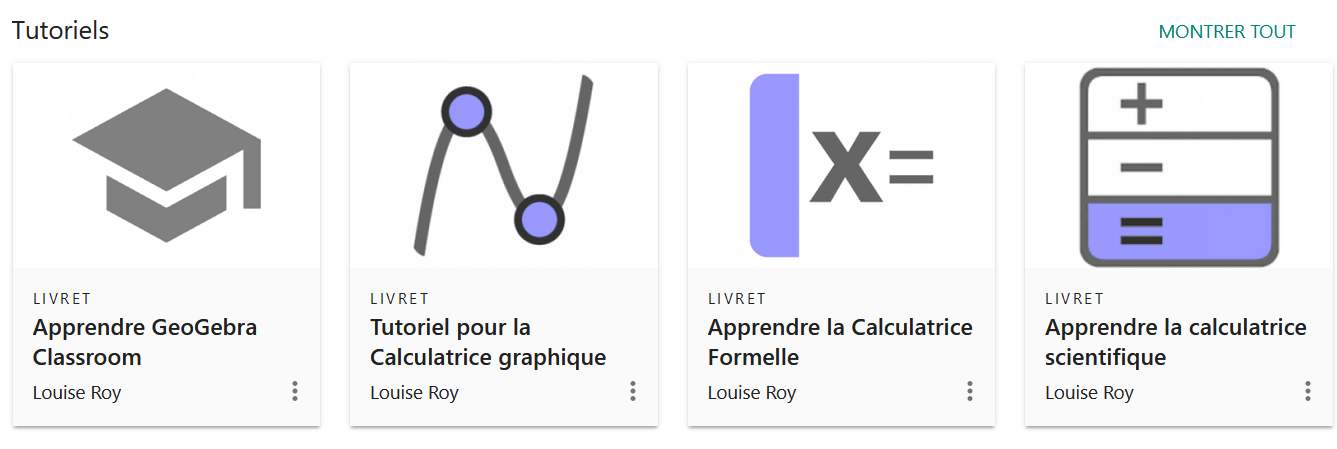Viewport: 1337px width, 449px height.
Task: Open options menu for Apprendre GeoGebra Classroom
Action: click(x=295, y=391)
